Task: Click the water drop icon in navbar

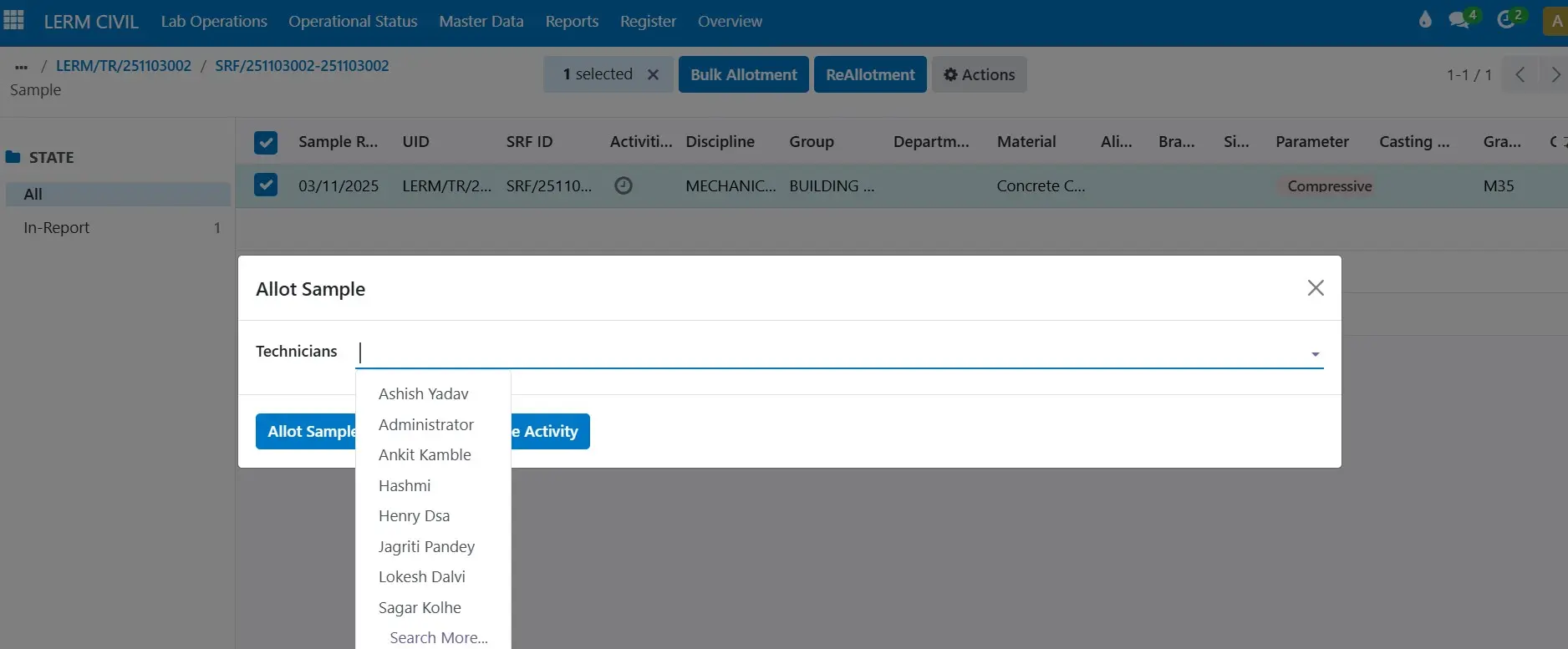Action: 1425,20
